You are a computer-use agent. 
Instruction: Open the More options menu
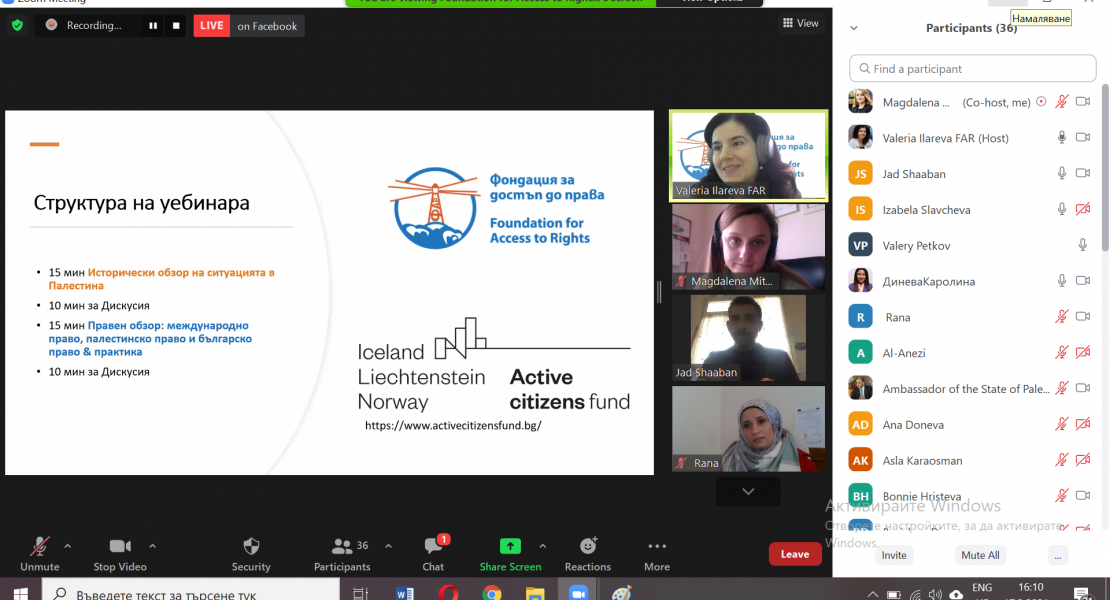tap(657, 553)
